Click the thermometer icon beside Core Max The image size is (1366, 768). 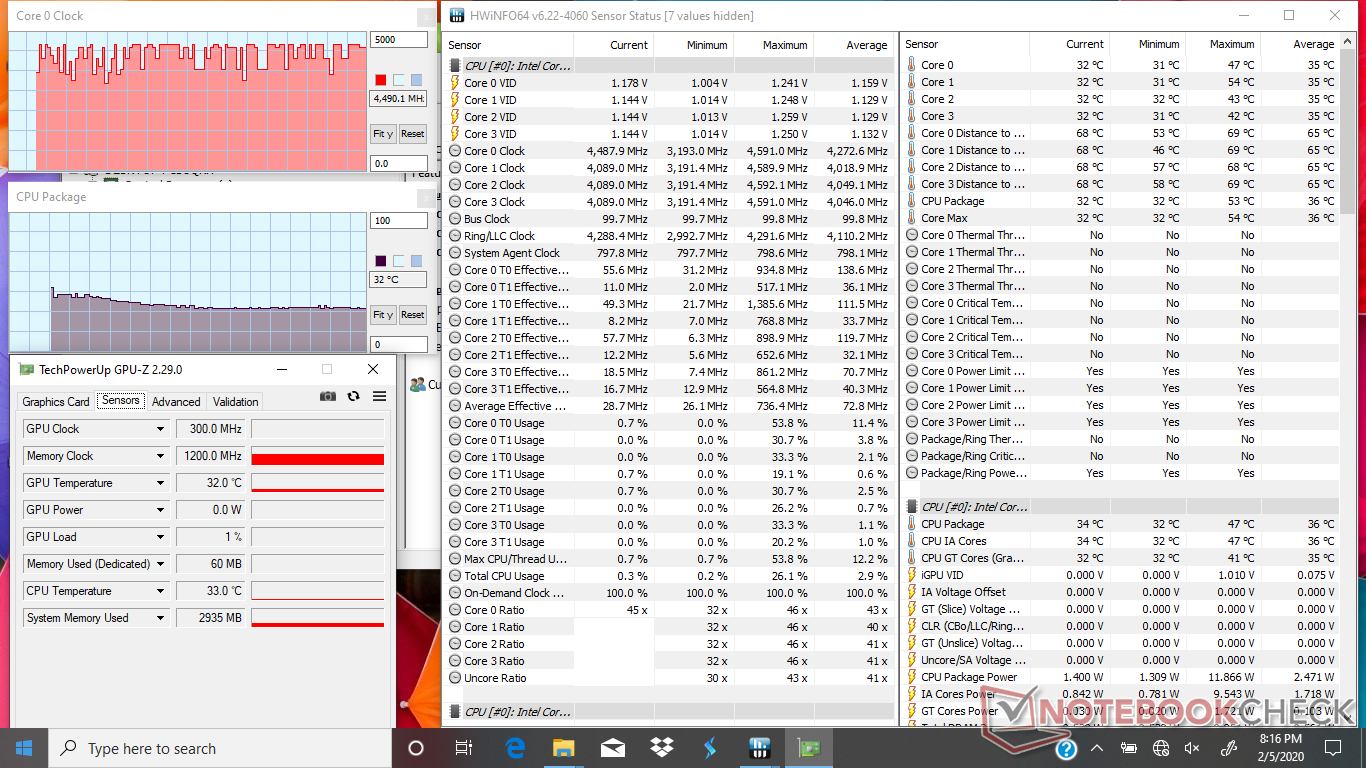[x=912, y=218]
